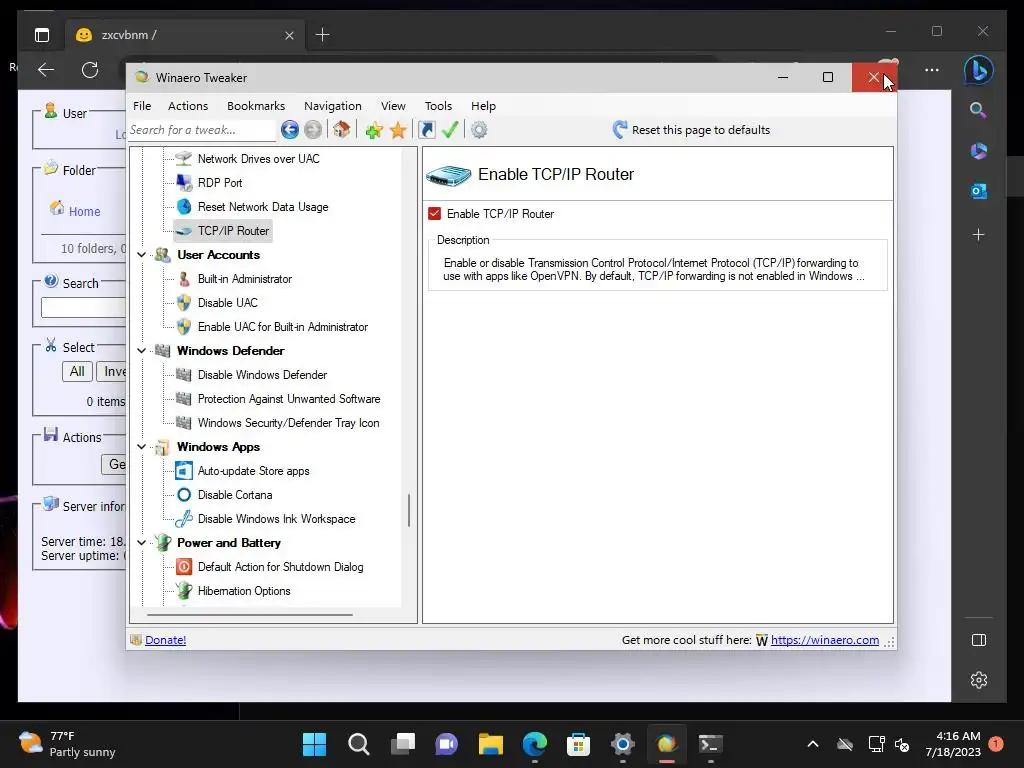Open the Bookmarks menu
1024x768 pixels.
pyautogui.click(x=256, y=106)
